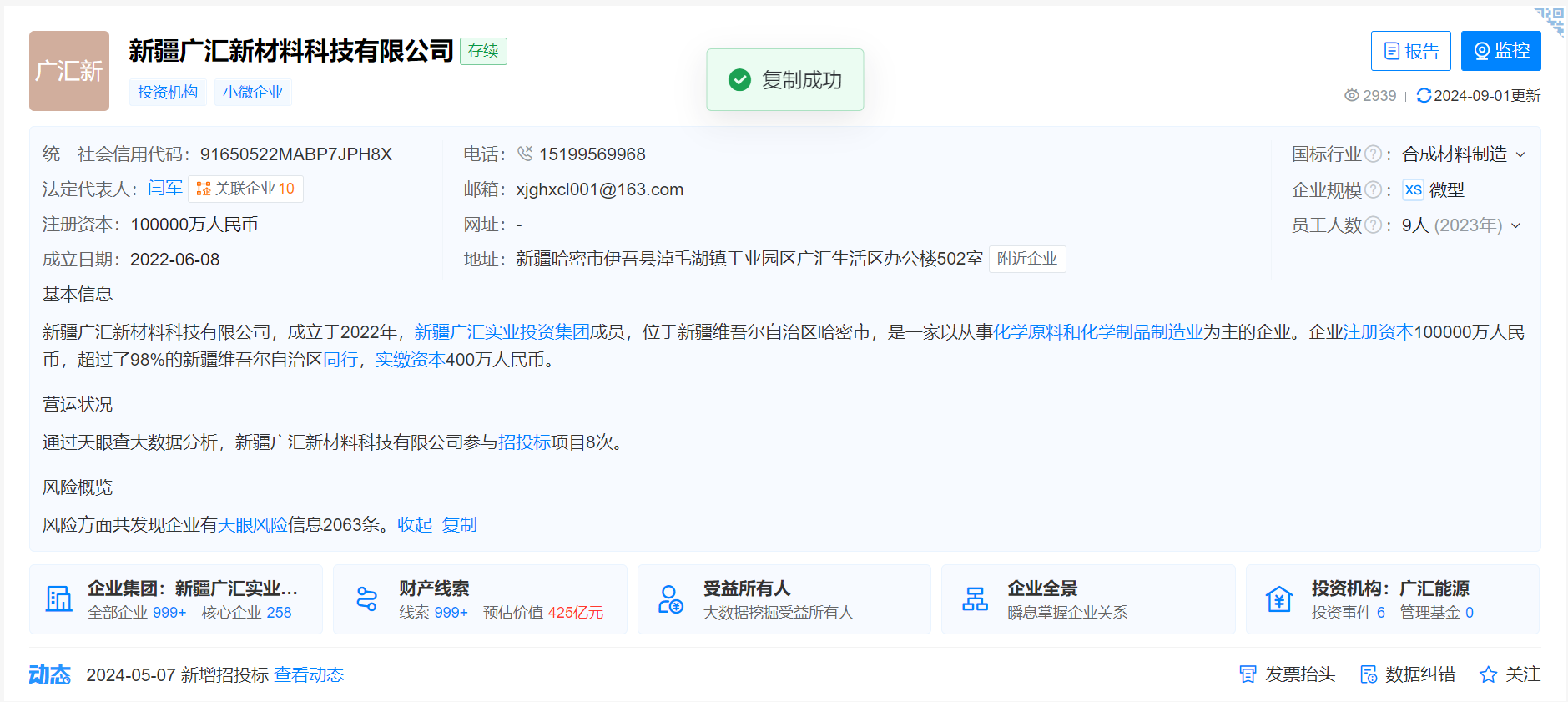Viewport: 1568px width, 702px height.
Task: Click the phone icon before 15199569968
Action: coord(525,154)
